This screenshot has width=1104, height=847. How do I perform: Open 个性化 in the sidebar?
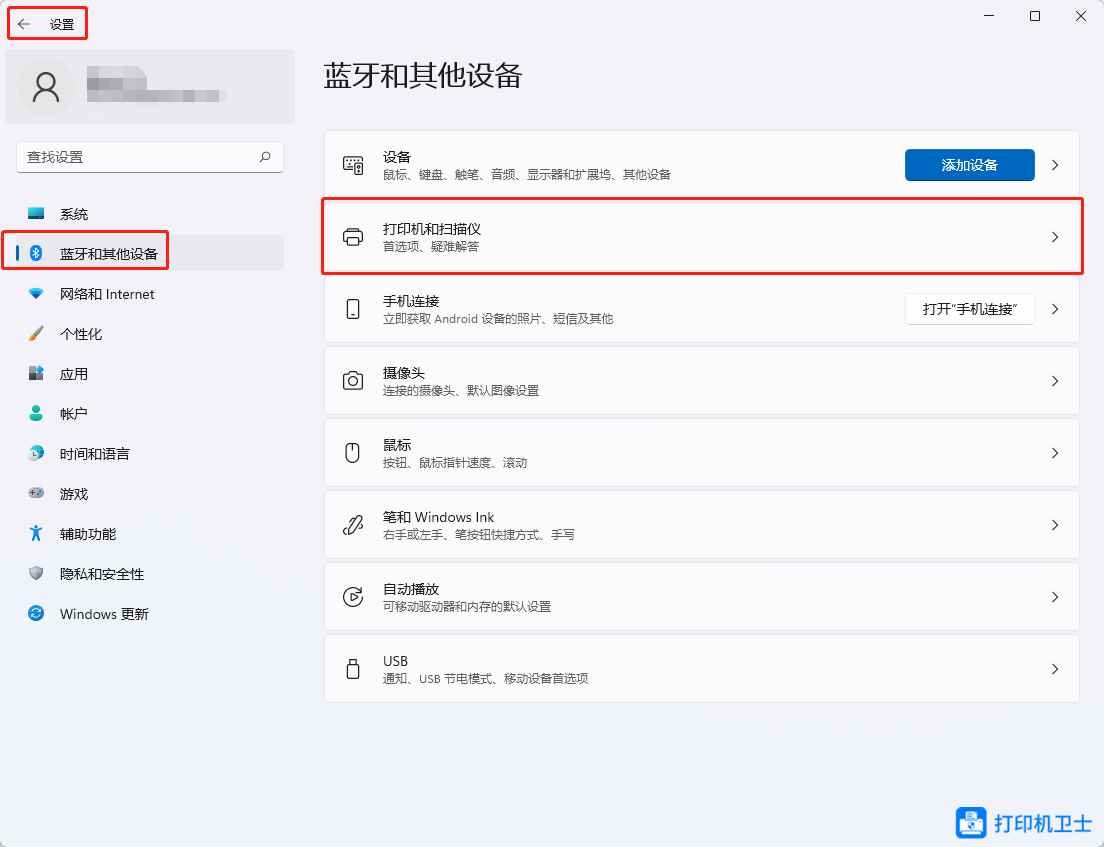click(x=150, y=334)
